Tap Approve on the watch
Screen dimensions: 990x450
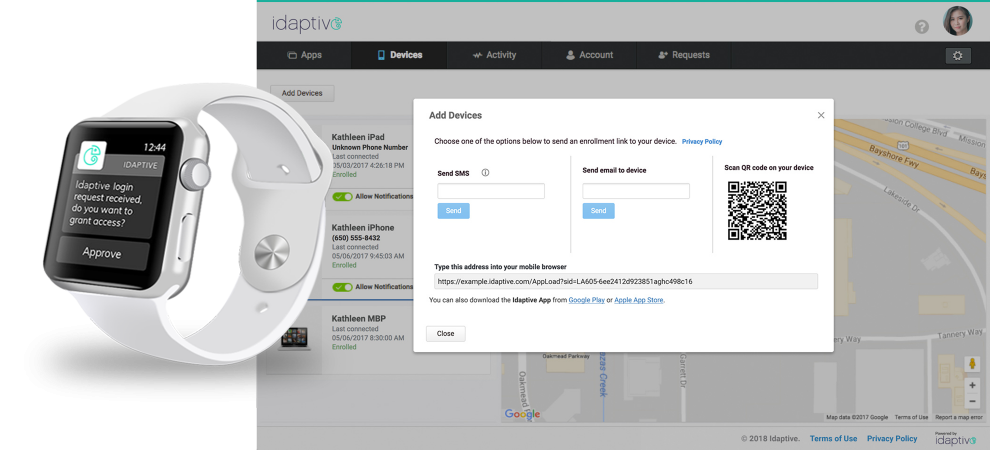(102, 253)
